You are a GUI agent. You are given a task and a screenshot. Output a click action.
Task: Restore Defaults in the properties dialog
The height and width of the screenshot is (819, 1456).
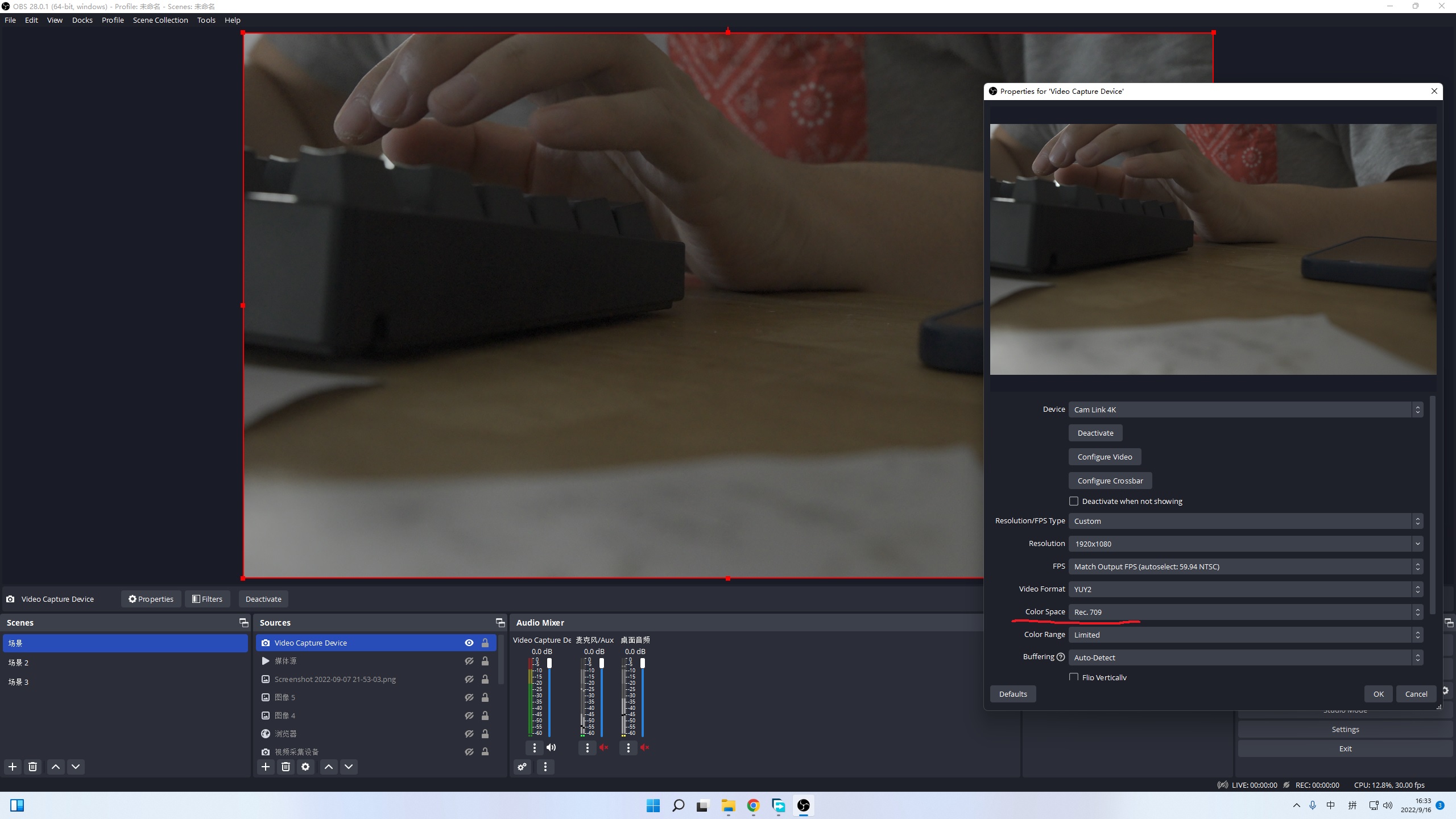click(x=1012, y=694)
